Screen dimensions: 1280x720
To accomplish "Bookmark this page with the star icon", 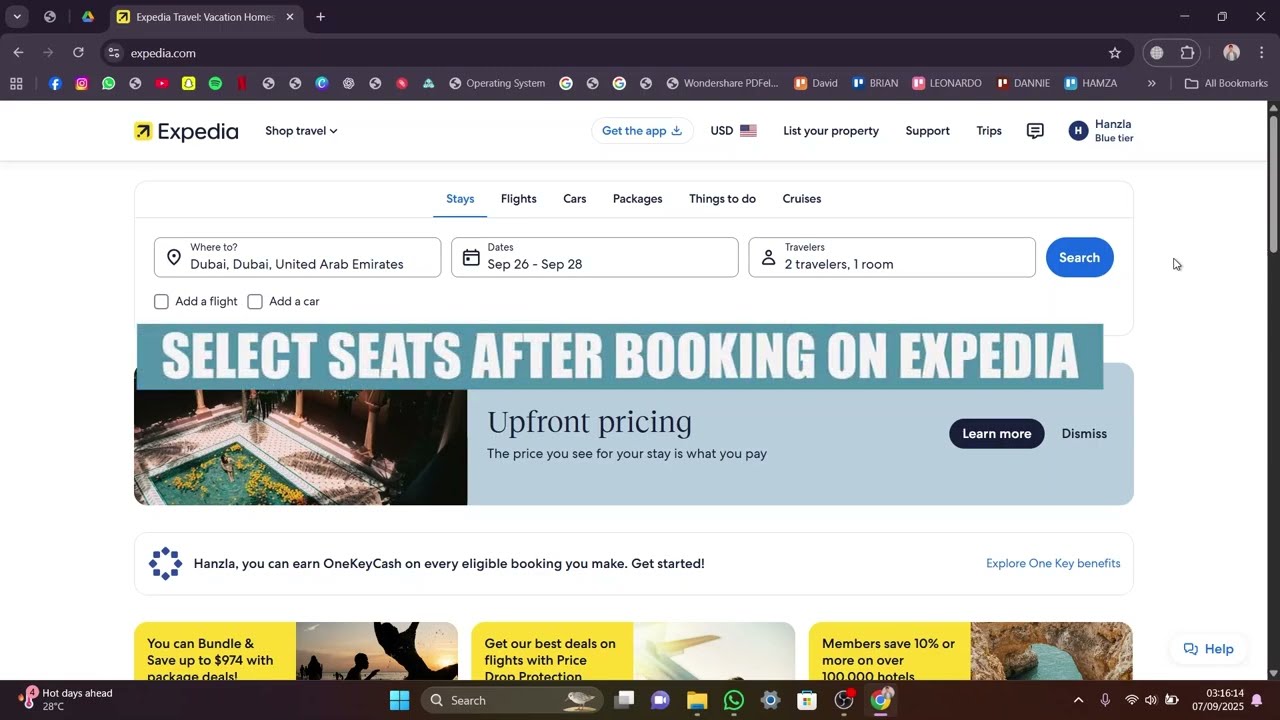I will pos(1115,53).
